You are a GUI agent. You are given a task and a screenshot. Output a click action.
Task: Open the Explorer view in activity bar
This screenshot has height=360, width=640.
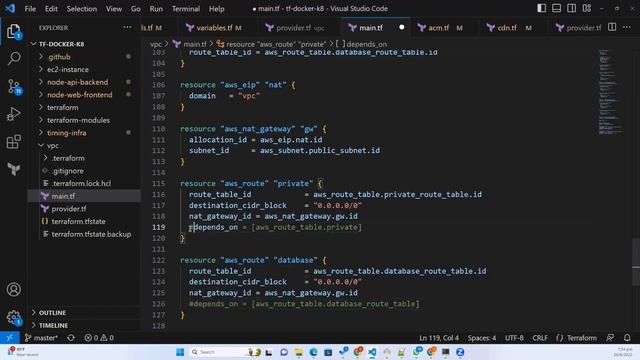tap(13, 31)
